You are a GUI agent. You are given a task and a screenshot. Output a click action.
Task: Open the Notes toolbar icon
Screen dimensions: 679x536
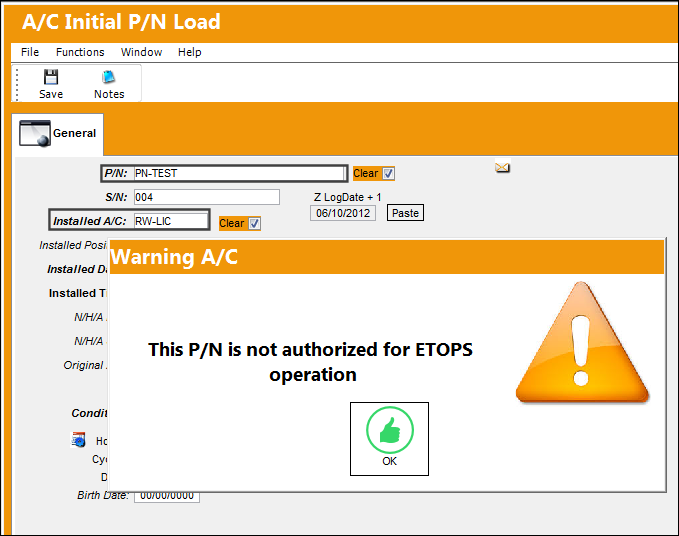(x=108, y=77)
